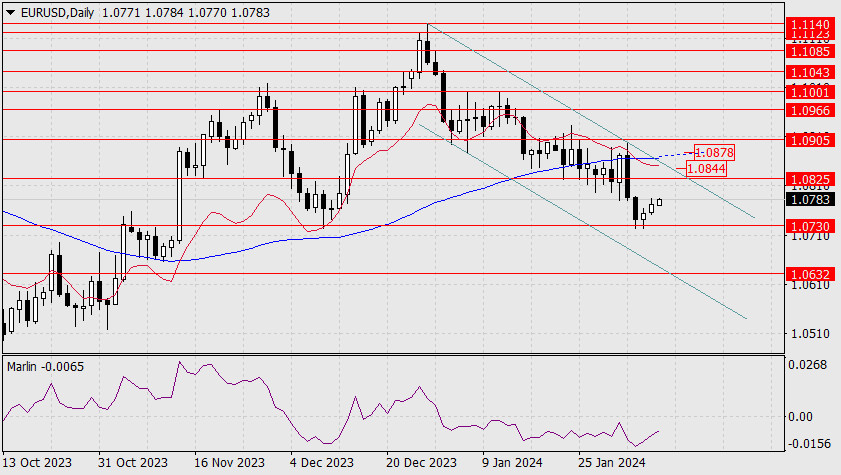This screenshot has width=841, height=475.
Task: Select the 1.0632 support level label
Action: pyautogui.click(x=810, y=274)
